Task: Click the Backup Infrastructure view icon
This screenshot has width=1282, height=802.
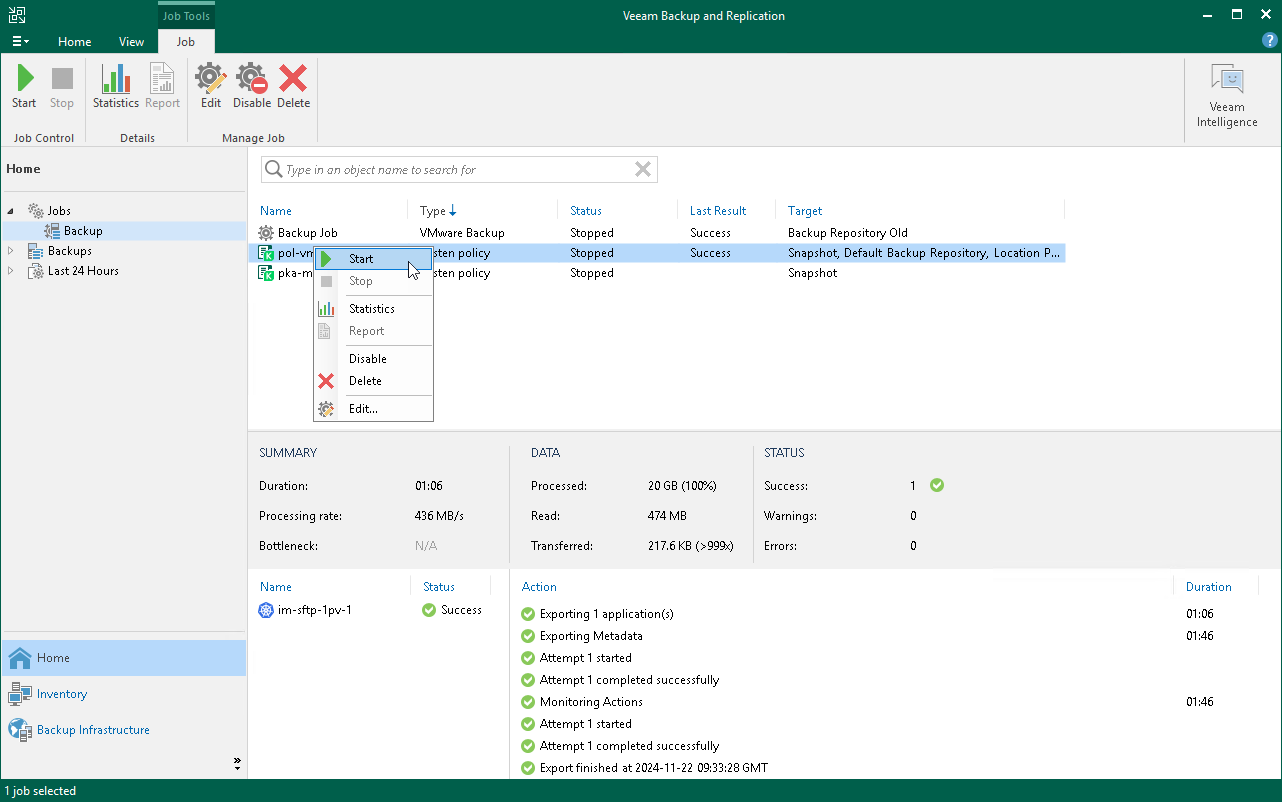Action: [x=20, y=730]
